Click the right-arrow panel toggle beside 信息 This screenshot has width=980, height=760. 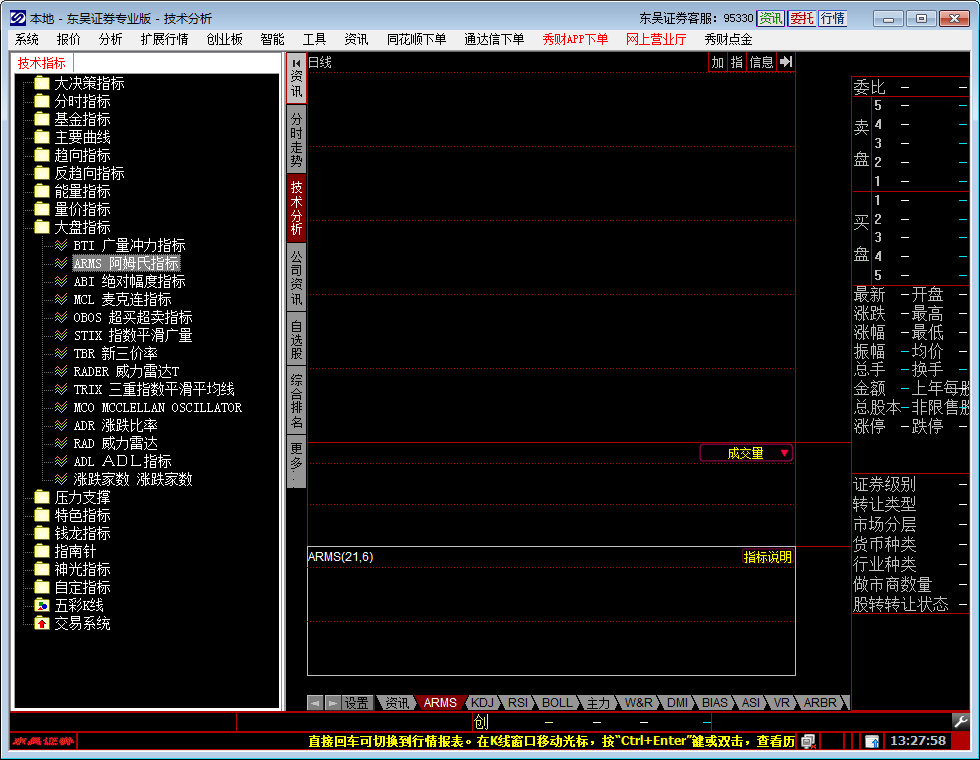pyautogui.click(x=786, y=62)
